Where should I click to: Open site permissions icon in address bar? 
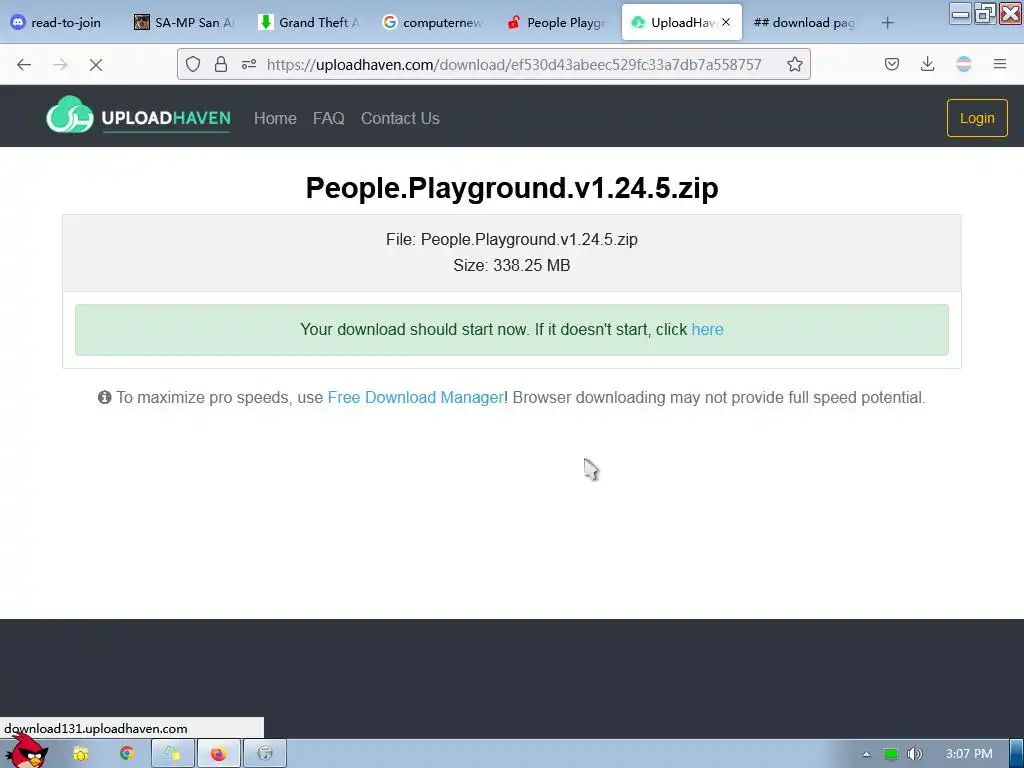[249, 64]
